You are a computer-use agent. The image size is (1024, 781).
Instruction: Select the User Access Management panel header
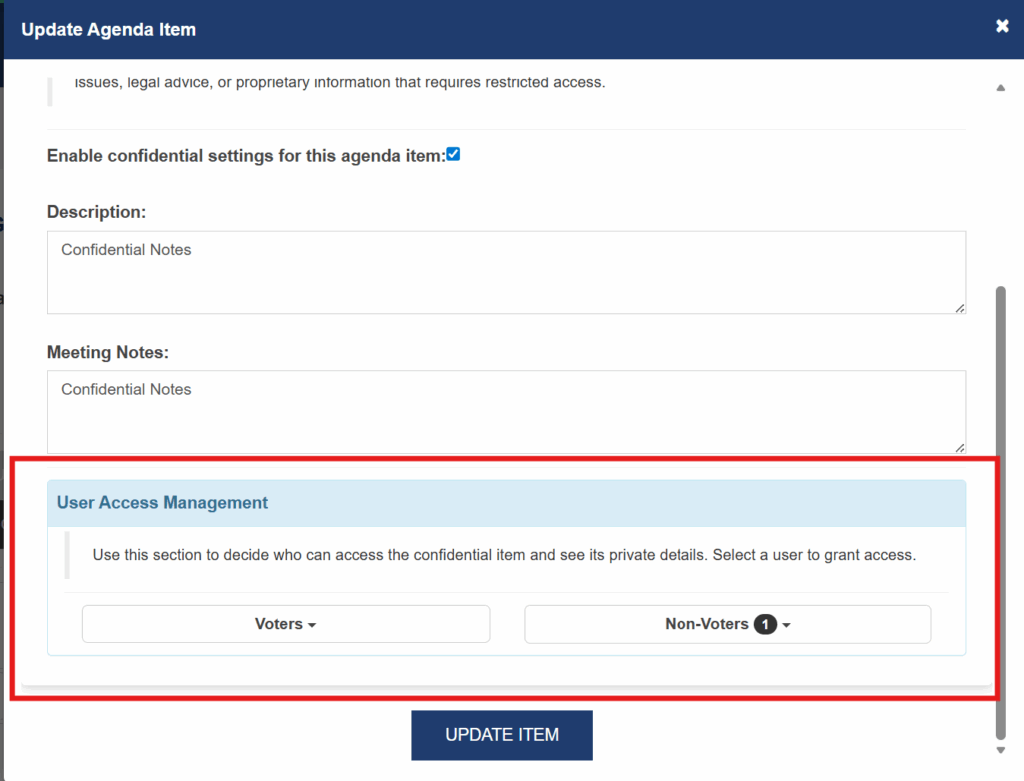pyautogui.click(x=162, y=503)
